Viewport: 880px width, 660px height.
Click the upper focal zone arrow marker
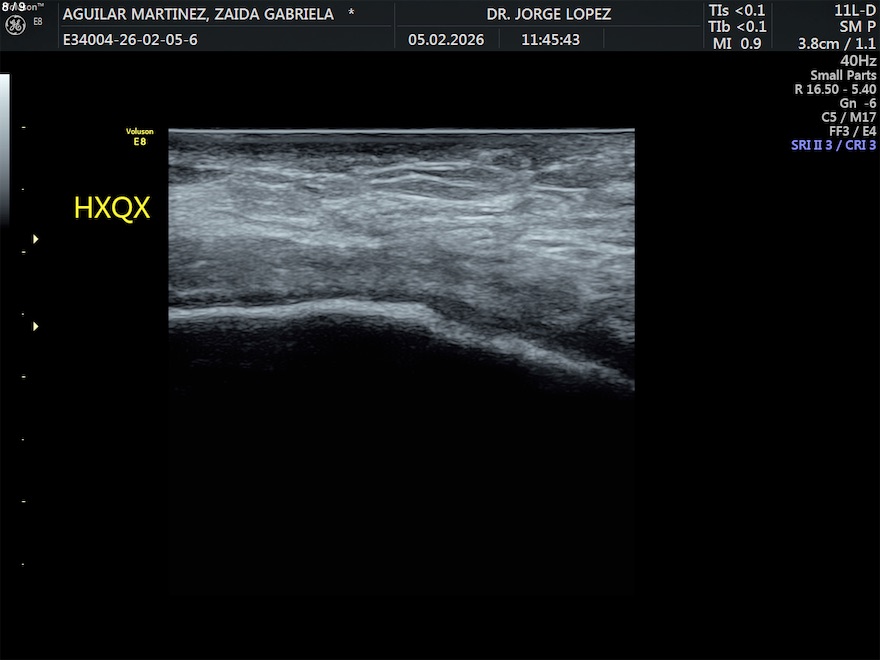point(36,239)
